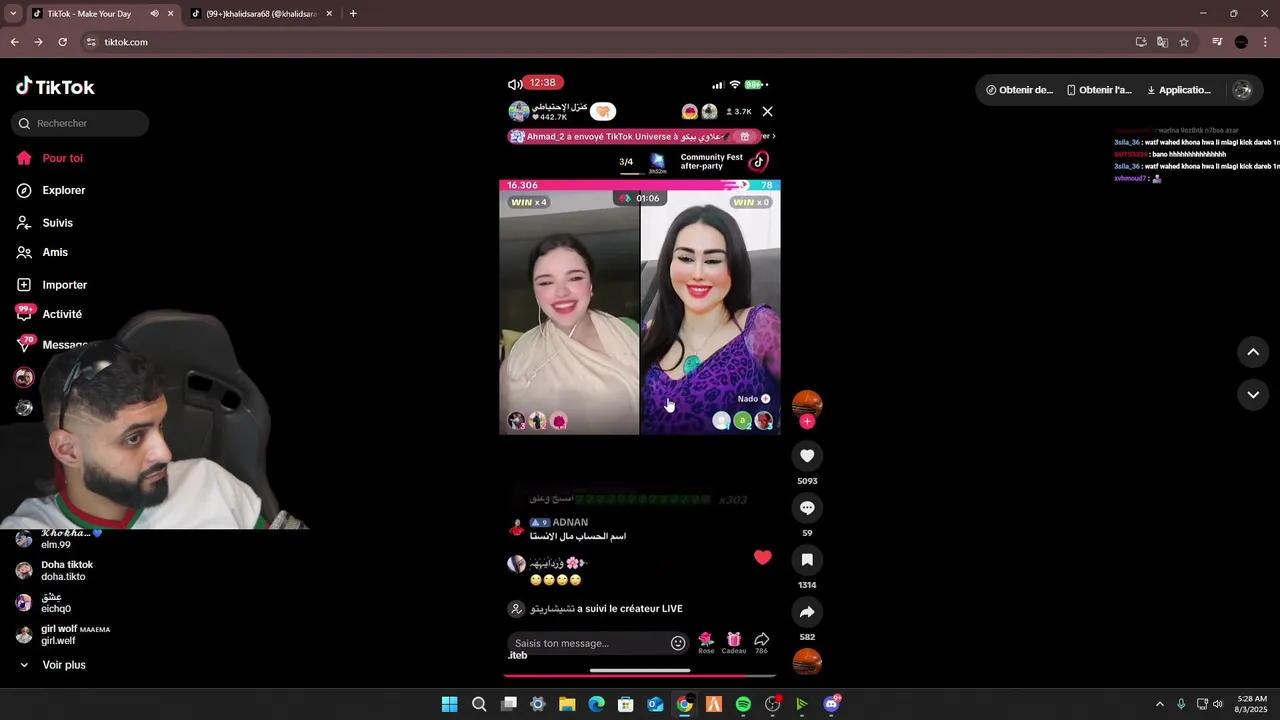The height and width of the screenshot is (720, 1280).
Task: Click the orange heart follow pill
Action: pyautogui.click(x=602, y=112)
